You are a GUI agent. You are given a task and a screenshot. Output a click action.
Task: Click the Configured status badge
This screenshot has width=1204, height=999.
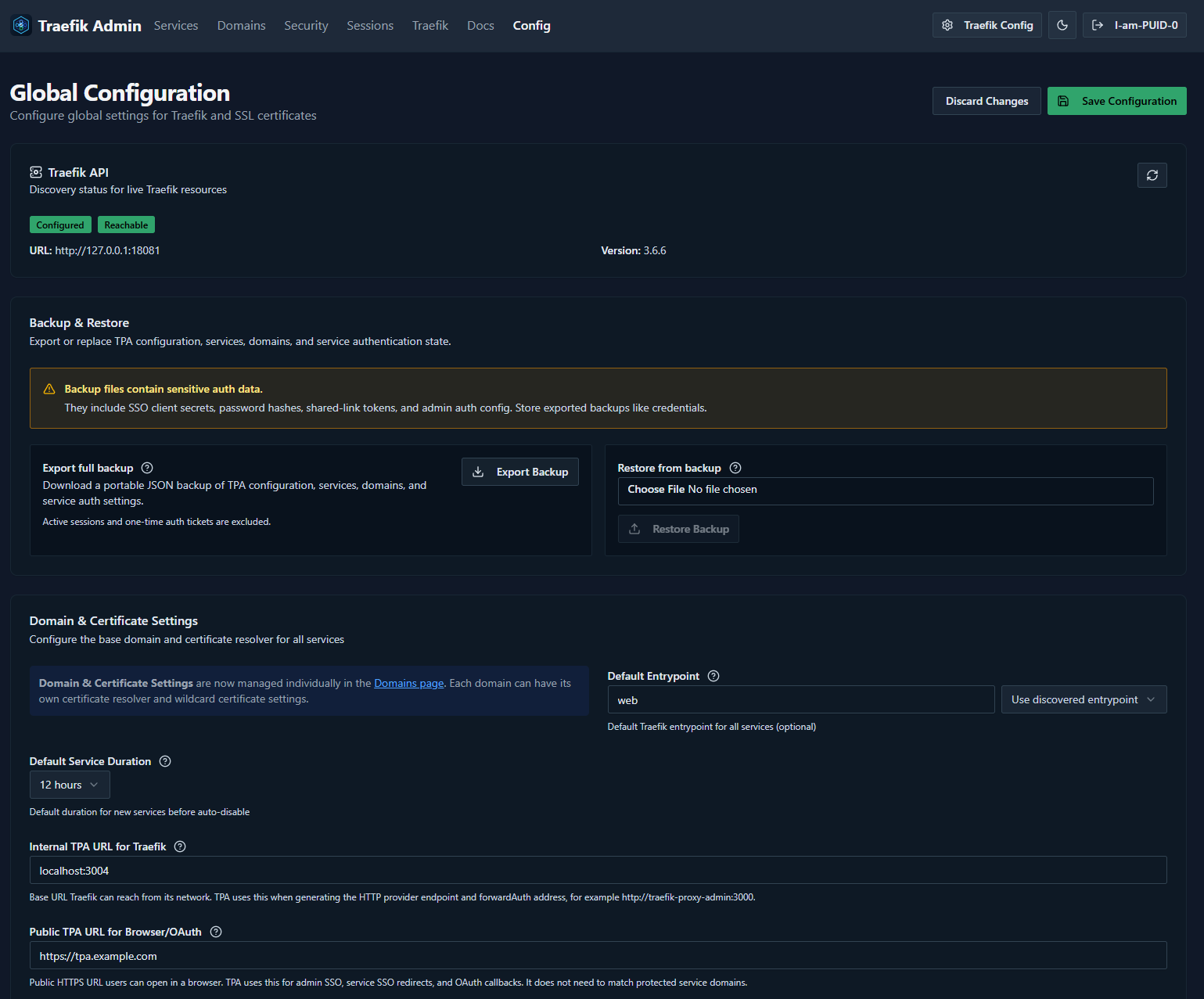pos(60,225)
